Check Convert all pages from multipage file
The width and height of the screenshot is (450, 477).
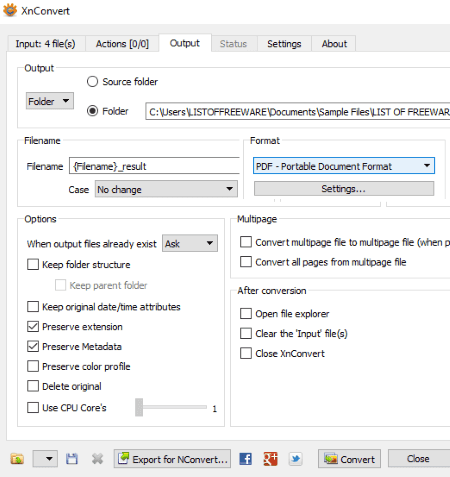[246, 262]
